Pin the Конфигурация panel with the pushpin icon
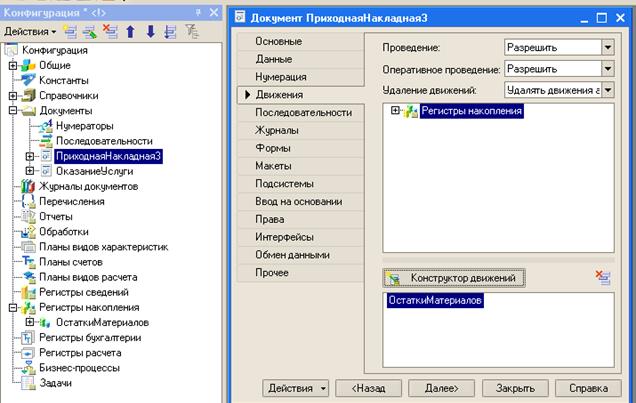 (198, 13)
